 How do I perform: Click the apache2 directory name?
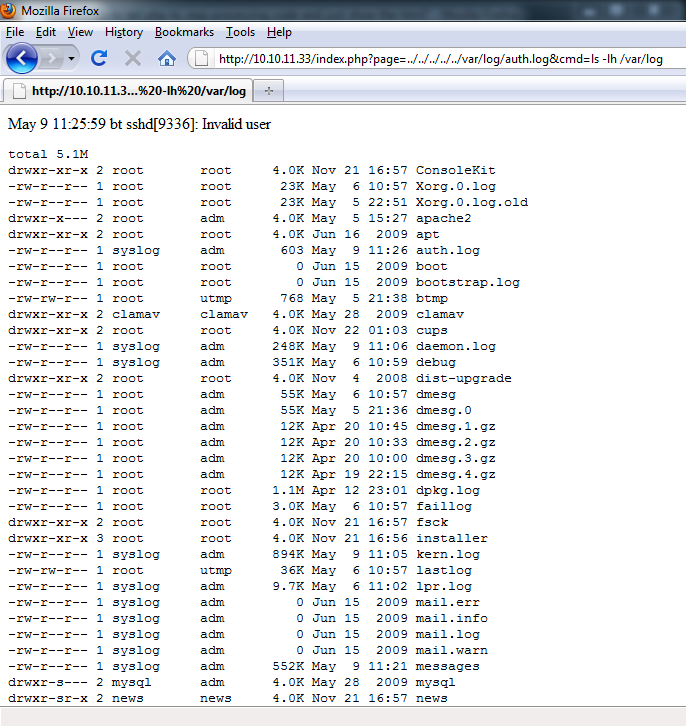tap(443, 218)
